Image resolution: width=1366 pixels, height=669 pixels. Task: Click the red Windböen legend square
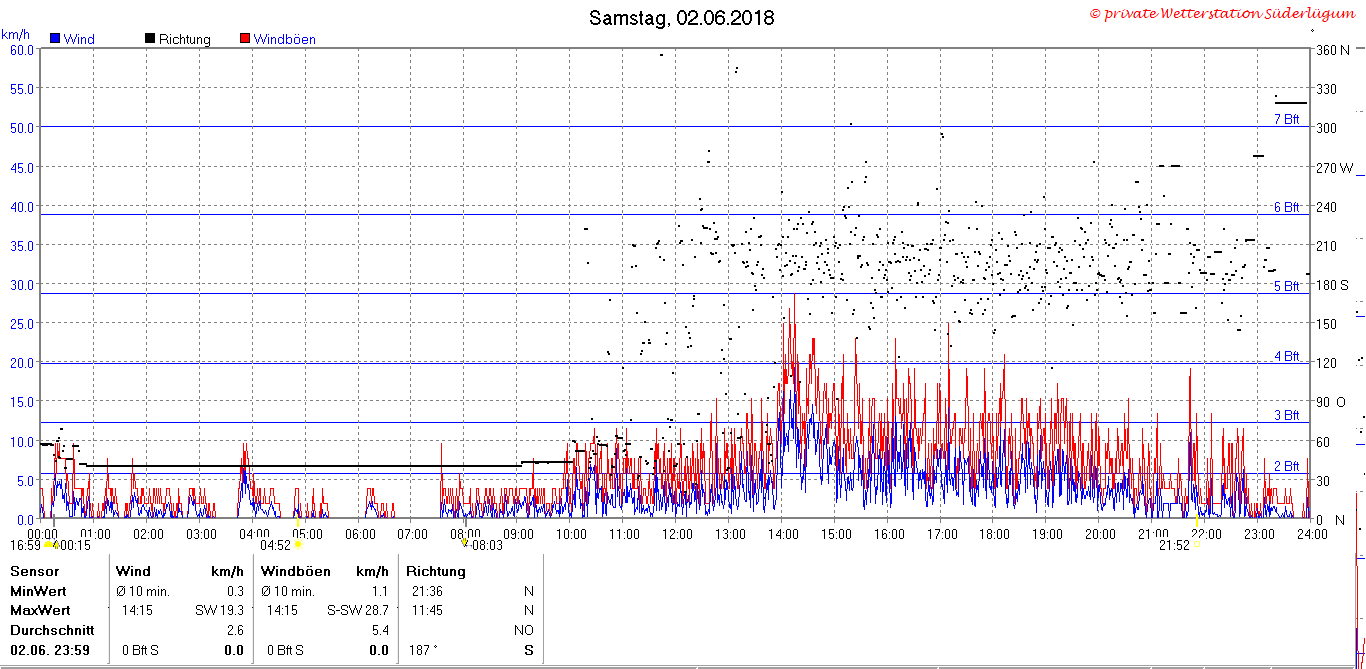coord(245,39)
